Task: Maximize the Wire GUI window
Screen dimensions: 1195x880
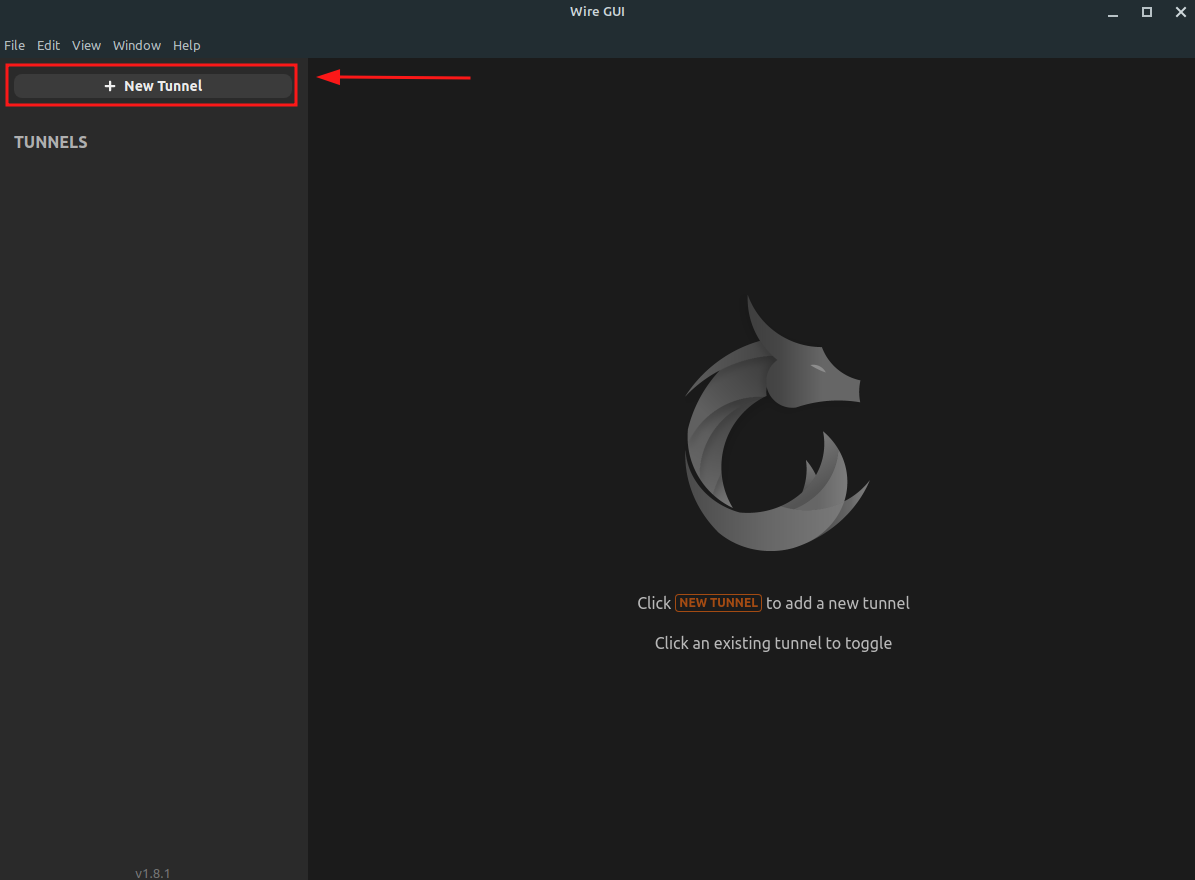Action: pyautogui.click(x=1146, y=12)
